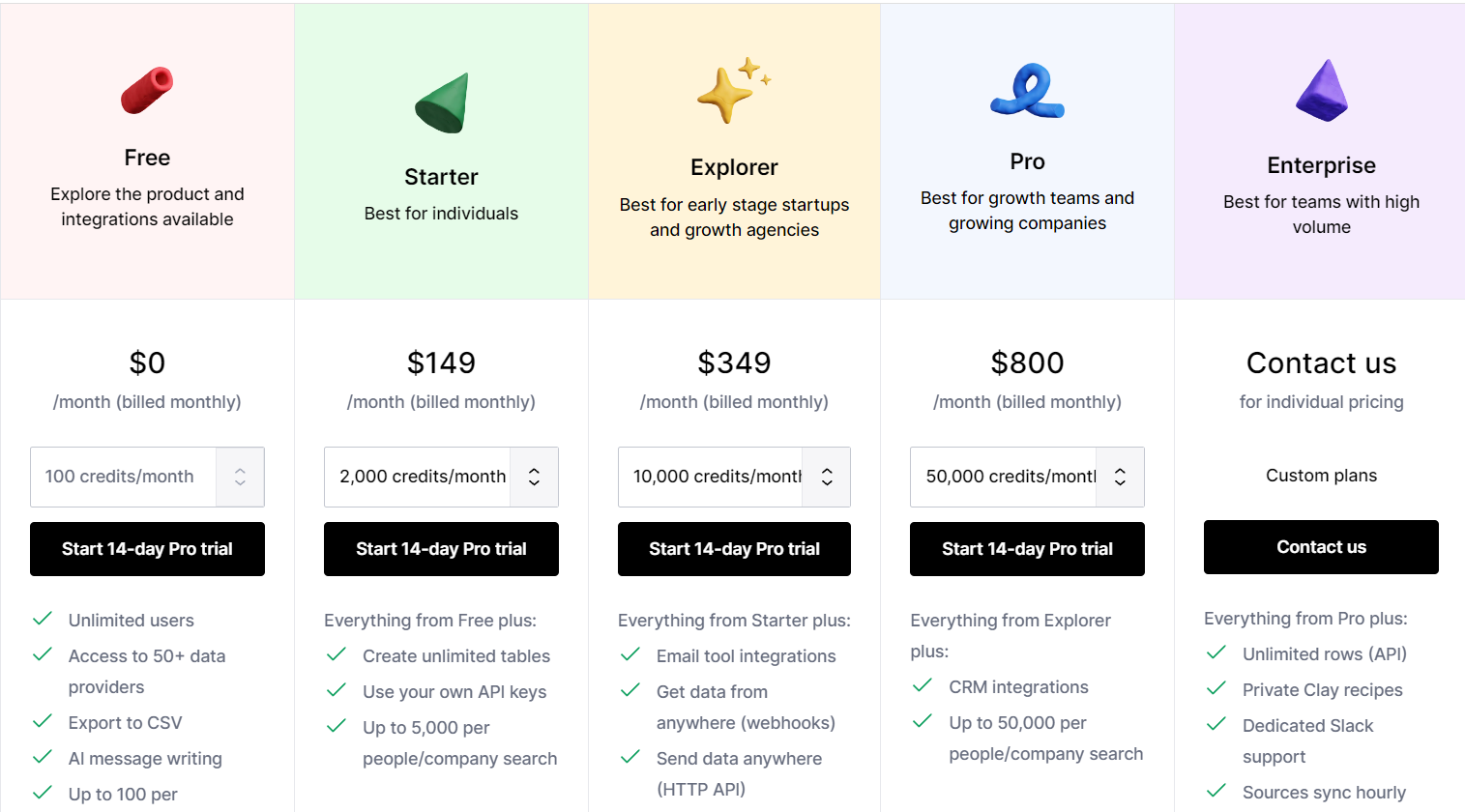Click the 100 credits/month stepper arrows

(x=240, y=477)
